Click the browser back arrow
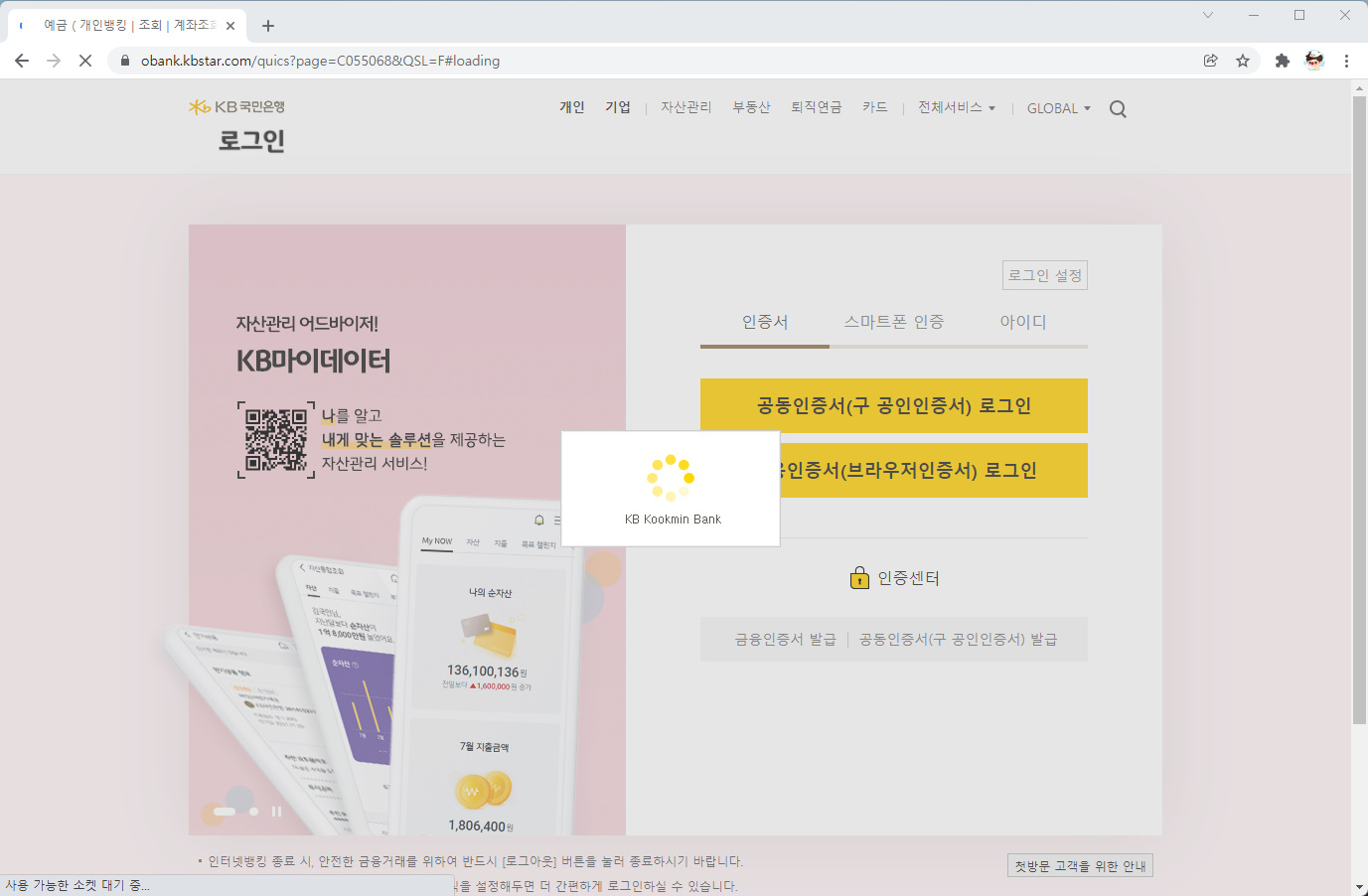The width and height of the screenshot is (1368, 896). tap(22, 61)
